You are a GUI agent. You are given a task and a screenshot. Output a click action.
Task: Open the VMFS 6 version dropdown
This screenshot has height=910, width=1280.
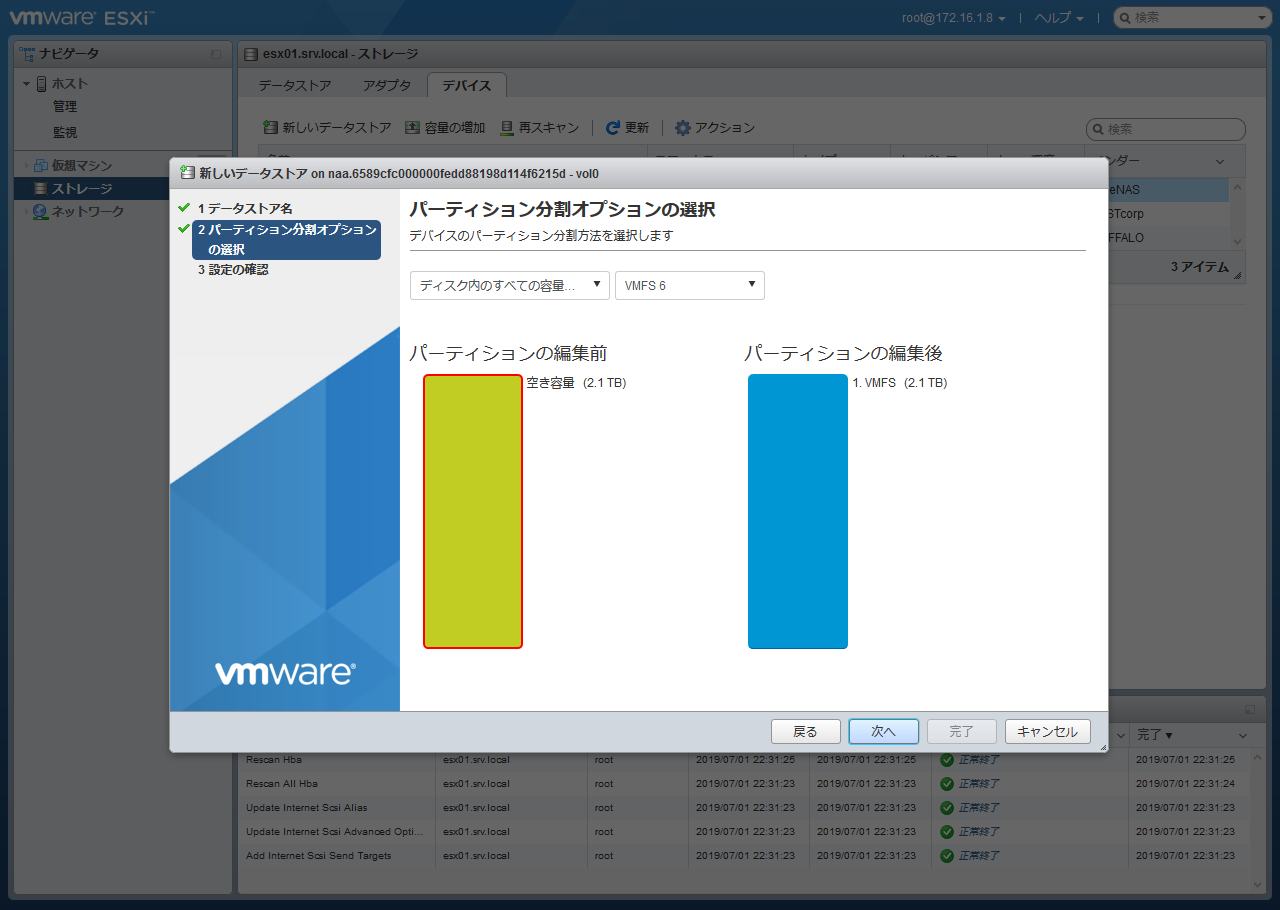pos(690,285)
